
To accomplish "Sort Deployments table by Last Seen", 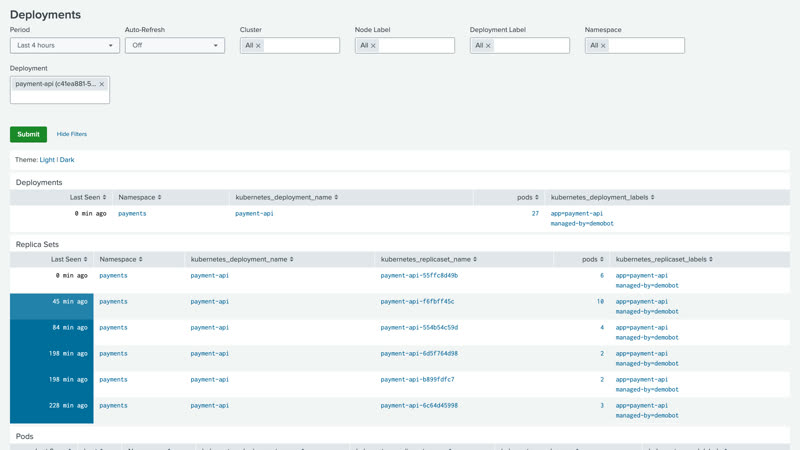I will pyautogui.click(x=88, y=197).
